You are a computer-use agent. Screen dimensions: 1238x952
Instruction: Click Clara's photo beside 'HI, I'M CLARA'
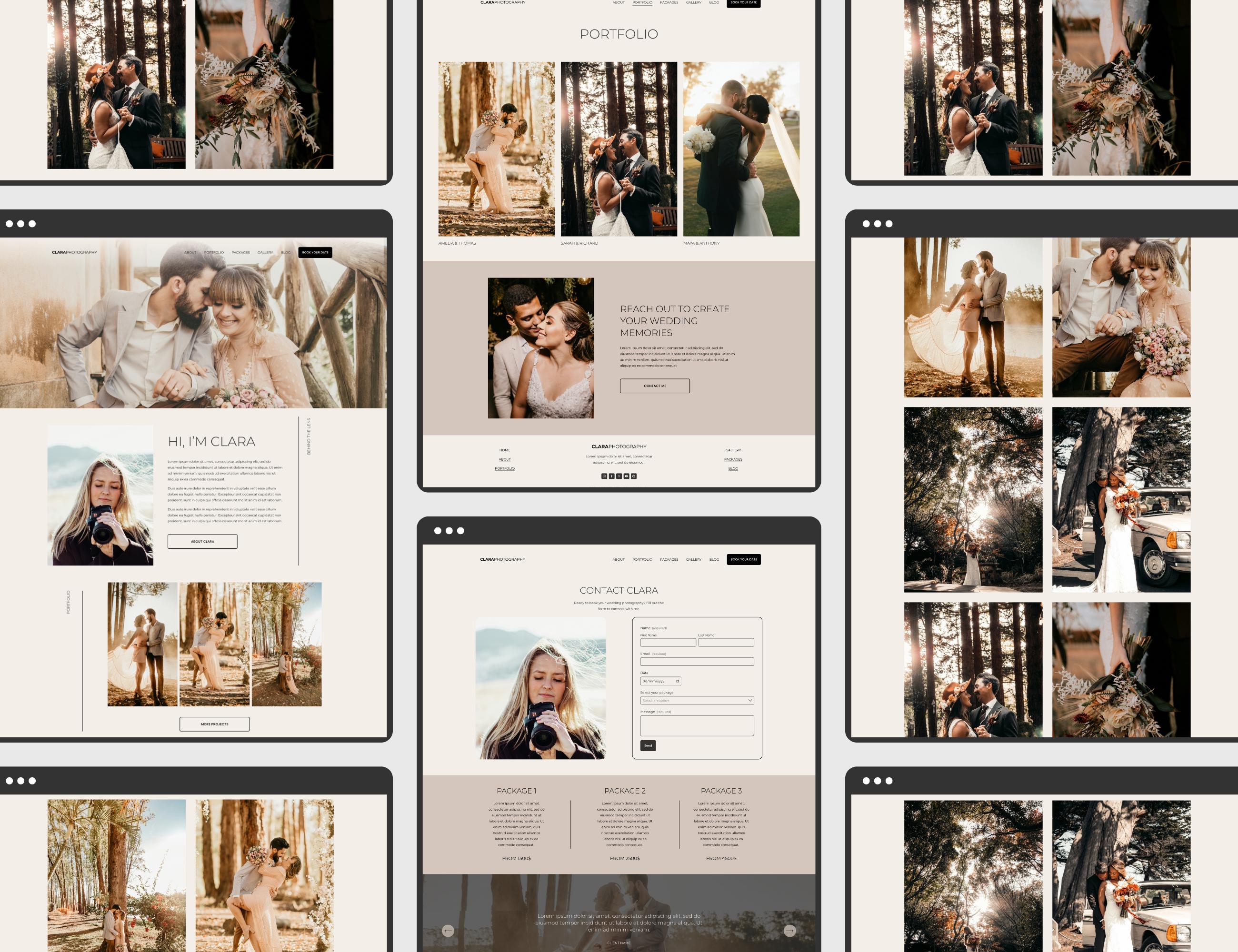pos(100,495)
